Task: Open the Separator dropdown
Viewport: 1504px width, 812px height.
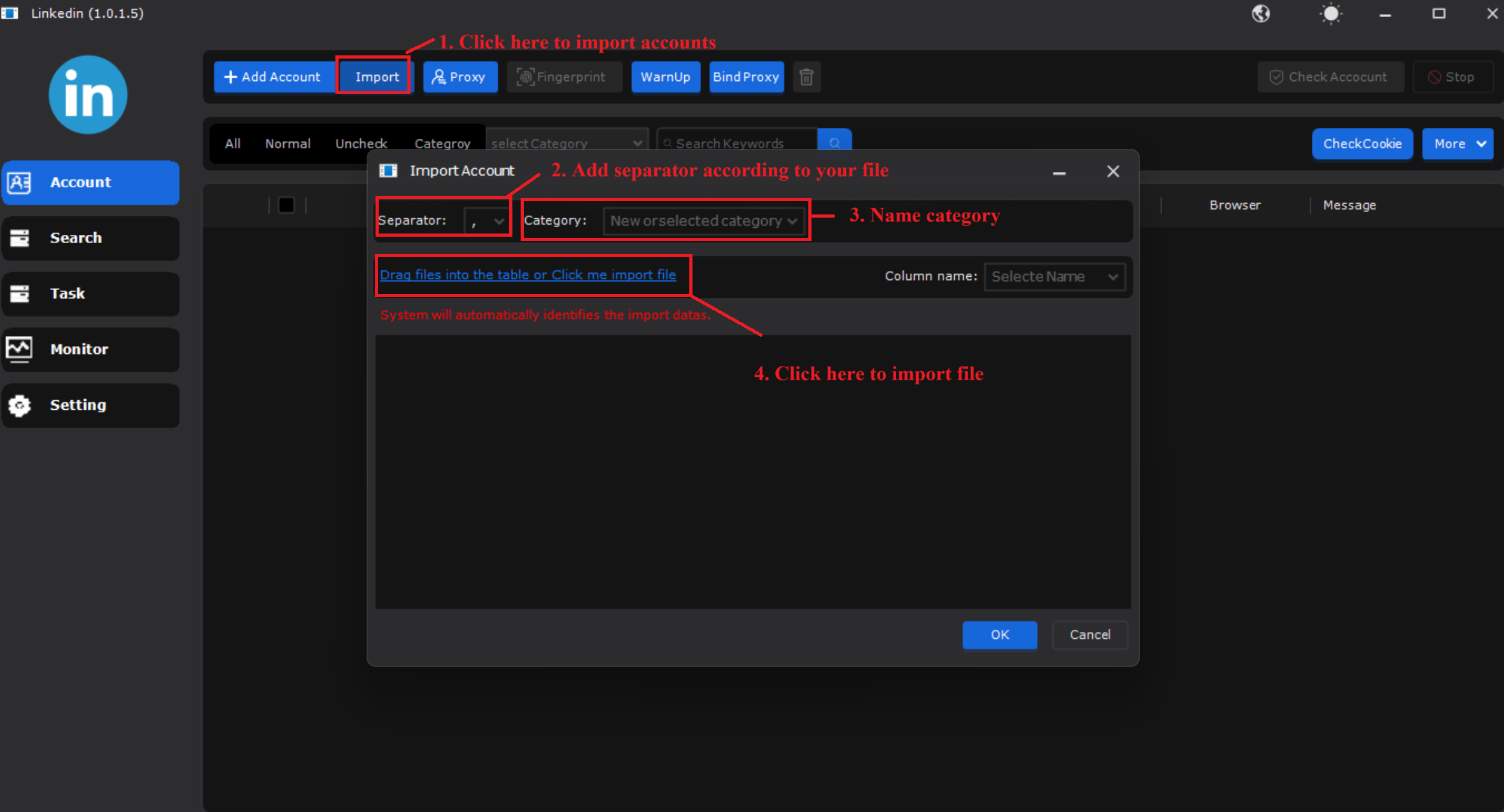Action: coord(486,221)
